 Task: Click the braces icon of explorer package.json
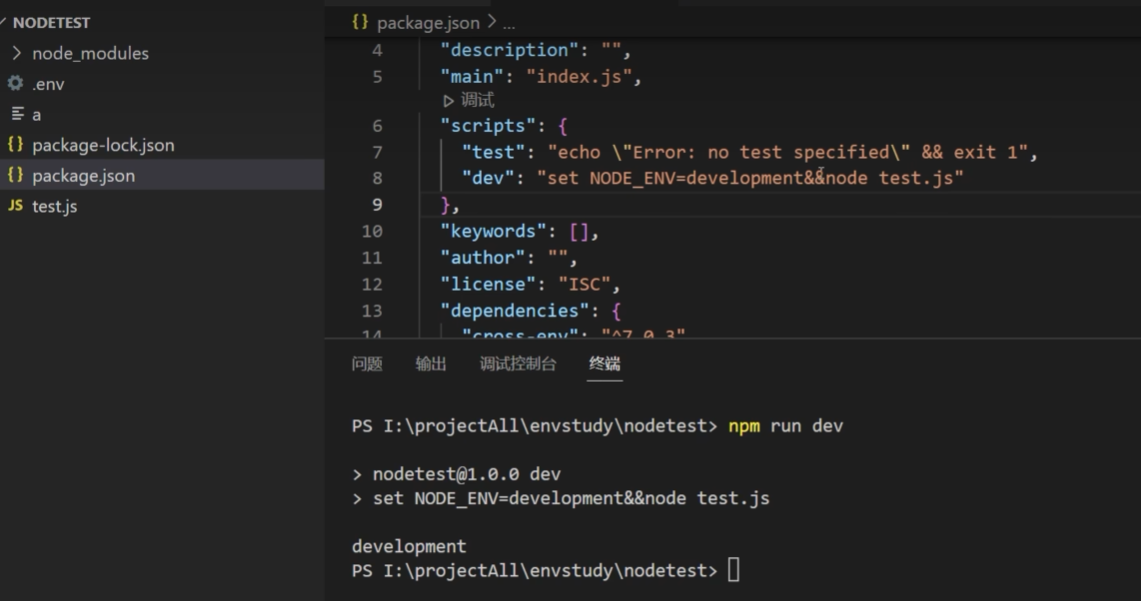[x=15, y=175]
